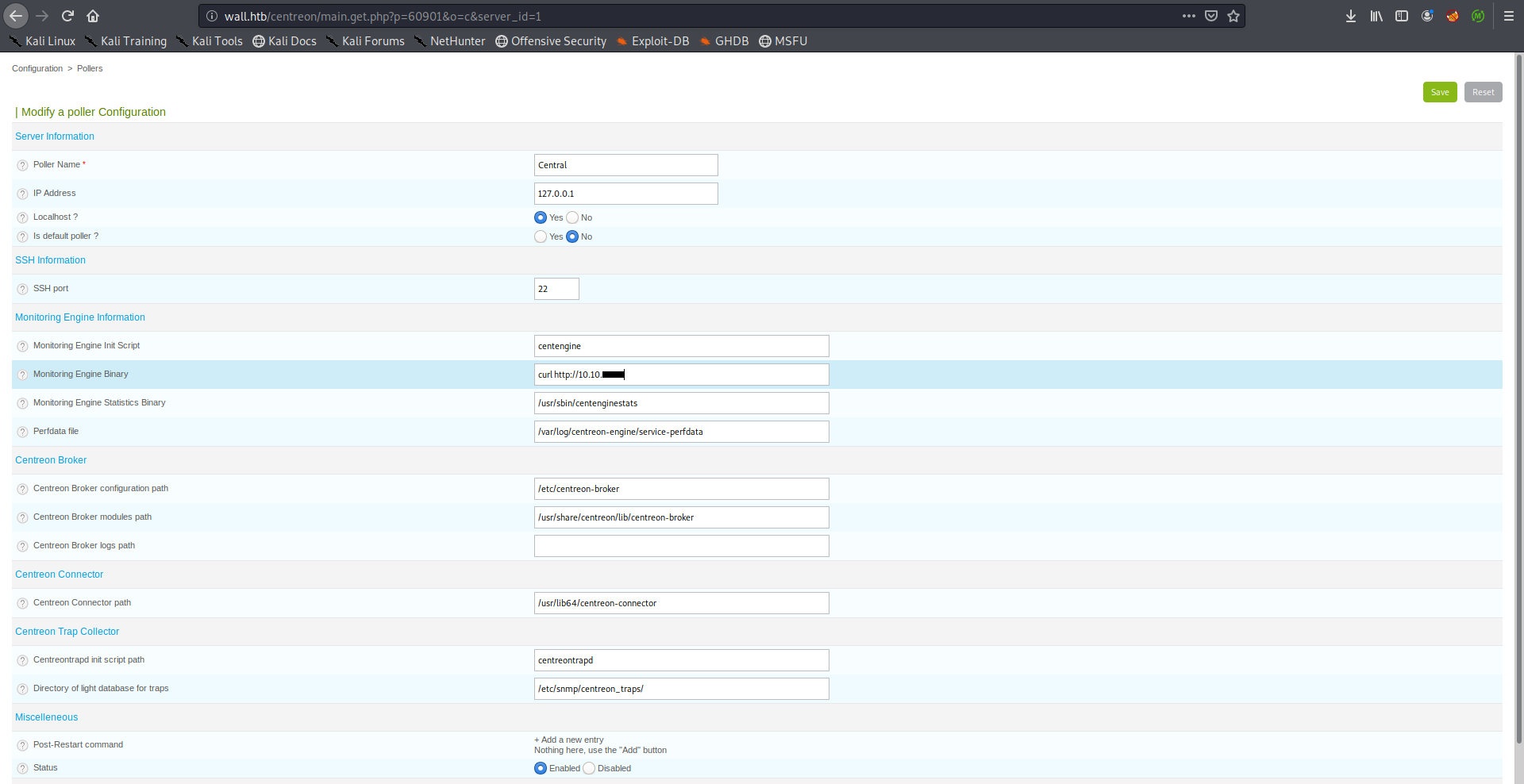Viewport: 1524px width, 784px height.
Task: Click the Monitoring Engine Binary field
Action: [x=714, y=375]
